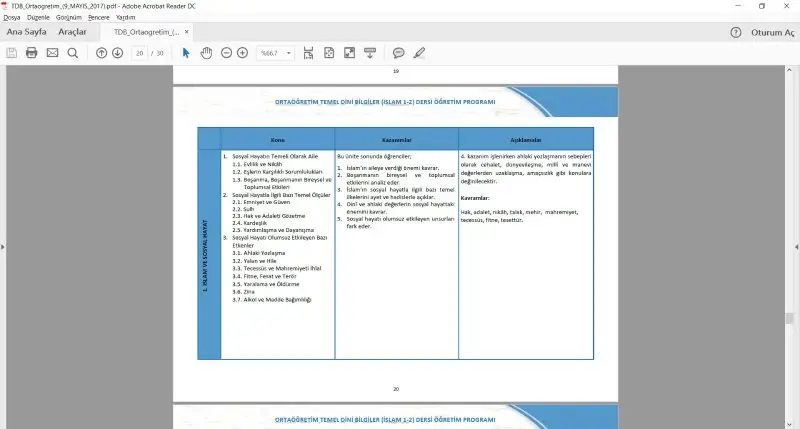Send file by email envelope icon
Image resolution: width=800 pixels, height=429 pixels.
pyautogui.click(x=52, y=53)
